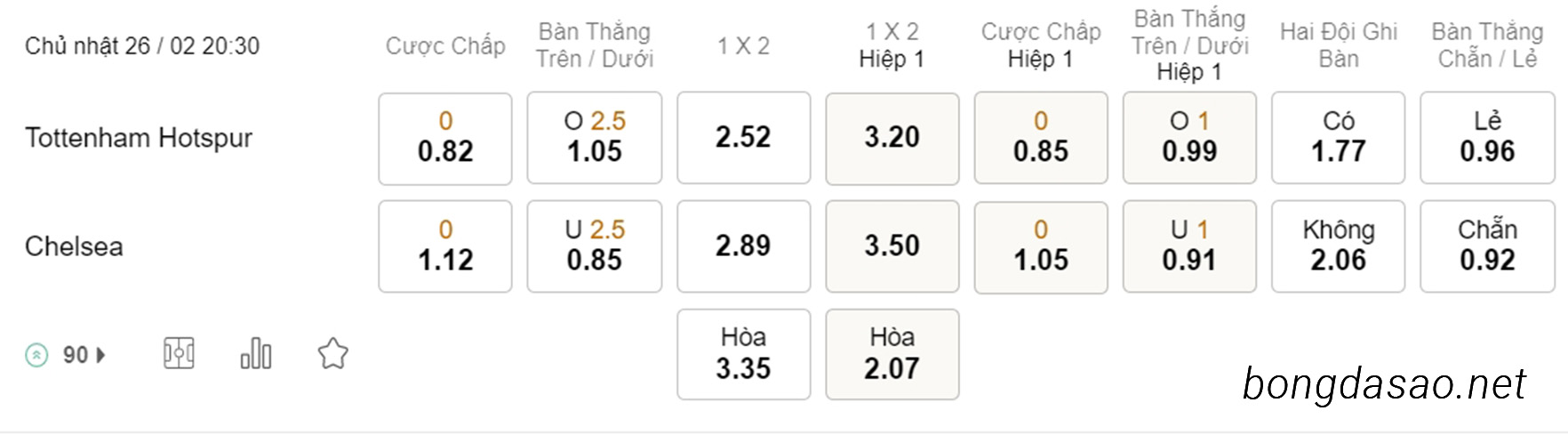This screenshot has width=1568, height=443.
Task: Select Chelsea handicap odds 1.12
Action: (445, 246)
